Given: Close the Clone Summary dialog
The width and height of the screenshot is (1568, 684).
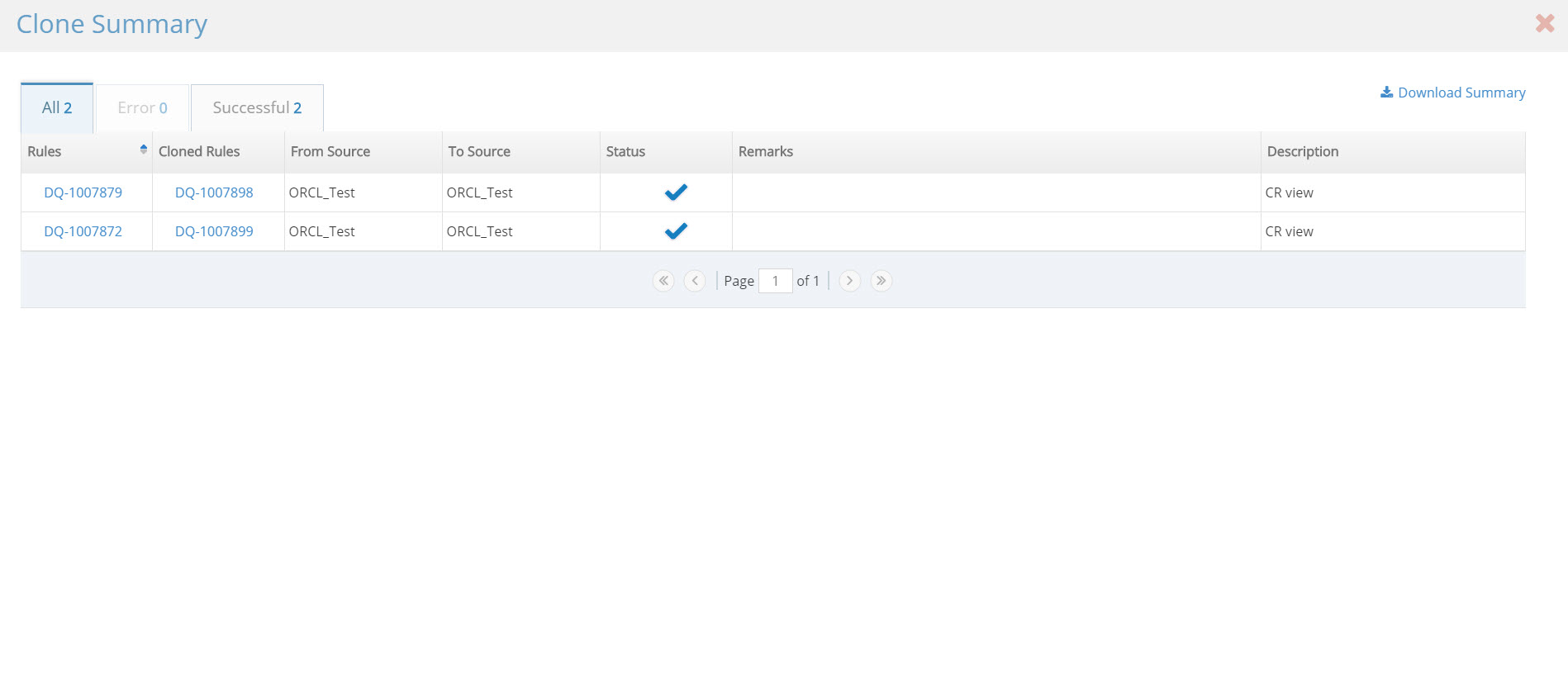Looking at the screenshot, I should (x=1544, y=23).
